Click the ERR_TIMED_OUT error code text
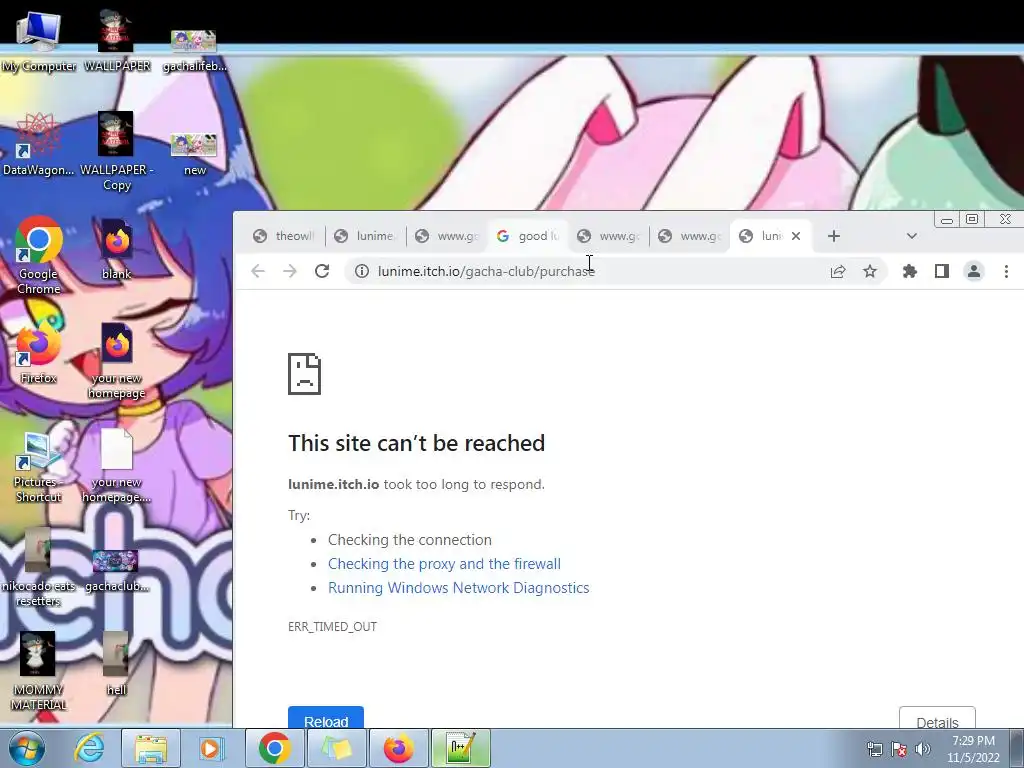Image resolution: width=1024 pixels, height=768 pixels. [332, 627]
